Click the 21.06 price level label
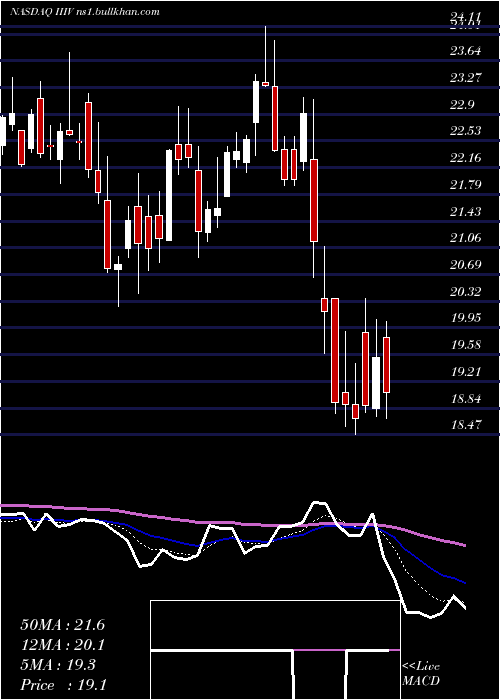Viewport: 500px width, 700px height. click(466, 238)
